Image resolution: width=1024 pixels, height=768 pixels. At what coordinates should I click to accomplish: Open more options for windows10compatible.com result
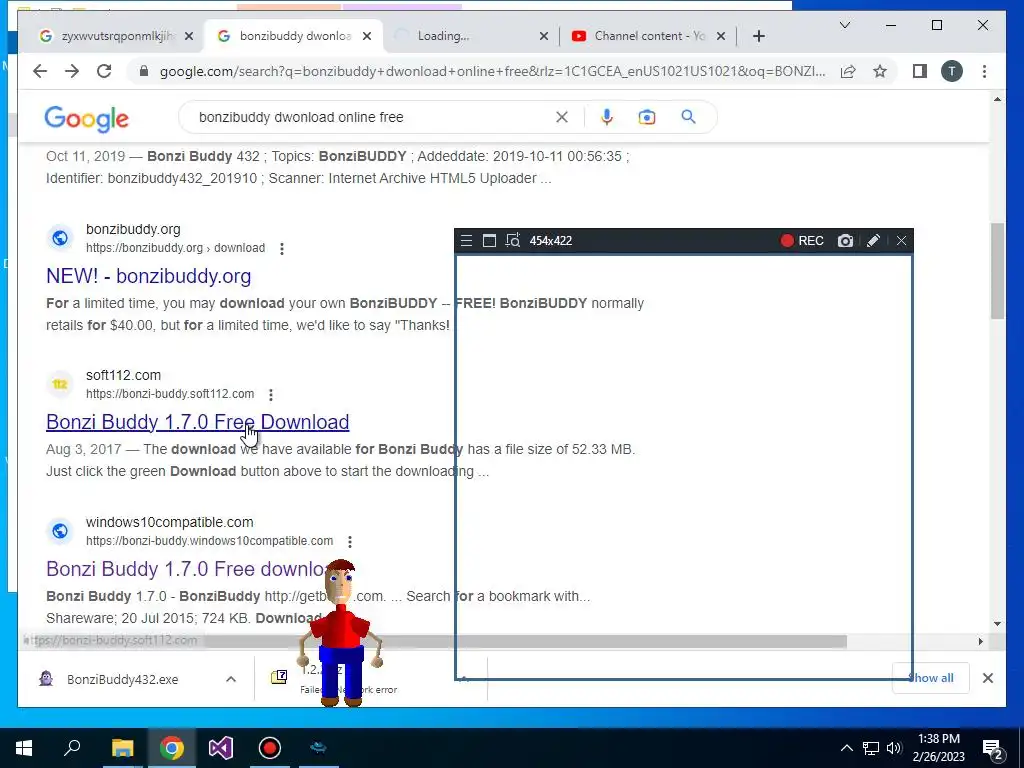coord(350,541)
